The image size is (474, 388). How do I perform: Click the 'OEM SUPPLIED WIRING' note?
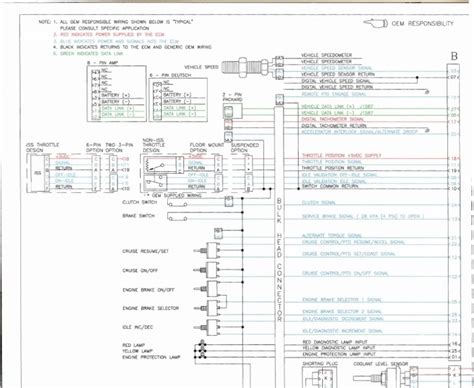(177, 195)
